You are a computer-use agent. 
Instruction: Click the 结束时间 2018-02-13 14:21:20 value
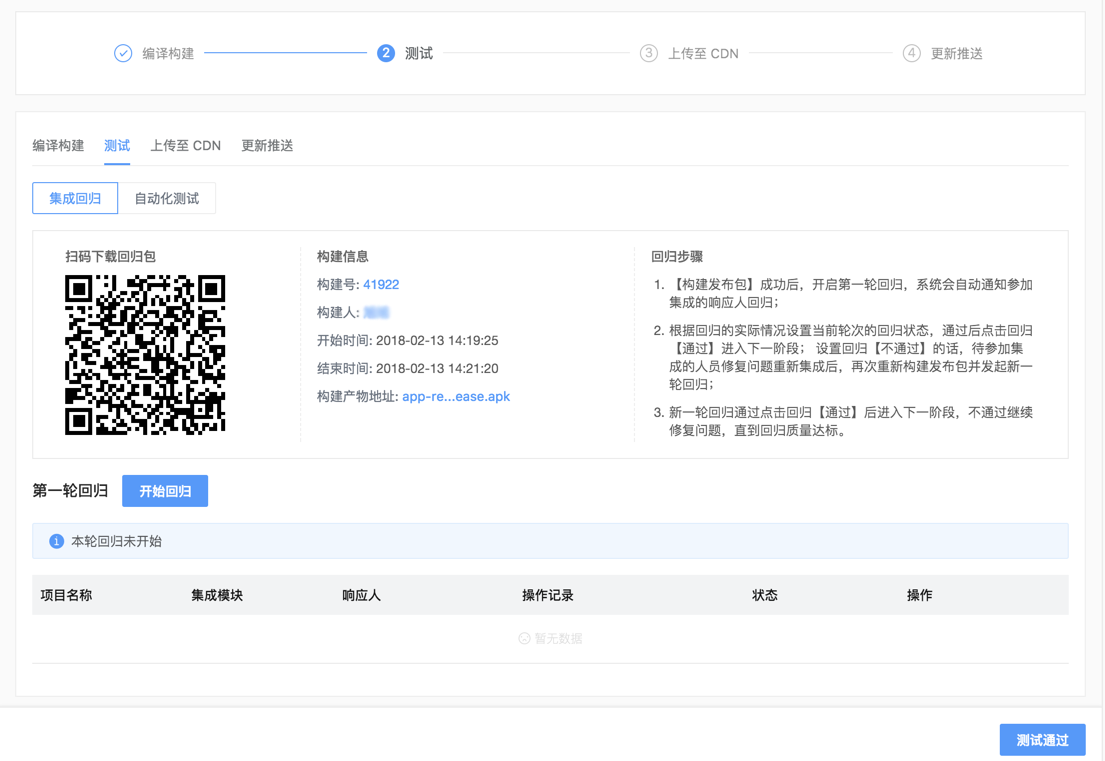[437, 369]
